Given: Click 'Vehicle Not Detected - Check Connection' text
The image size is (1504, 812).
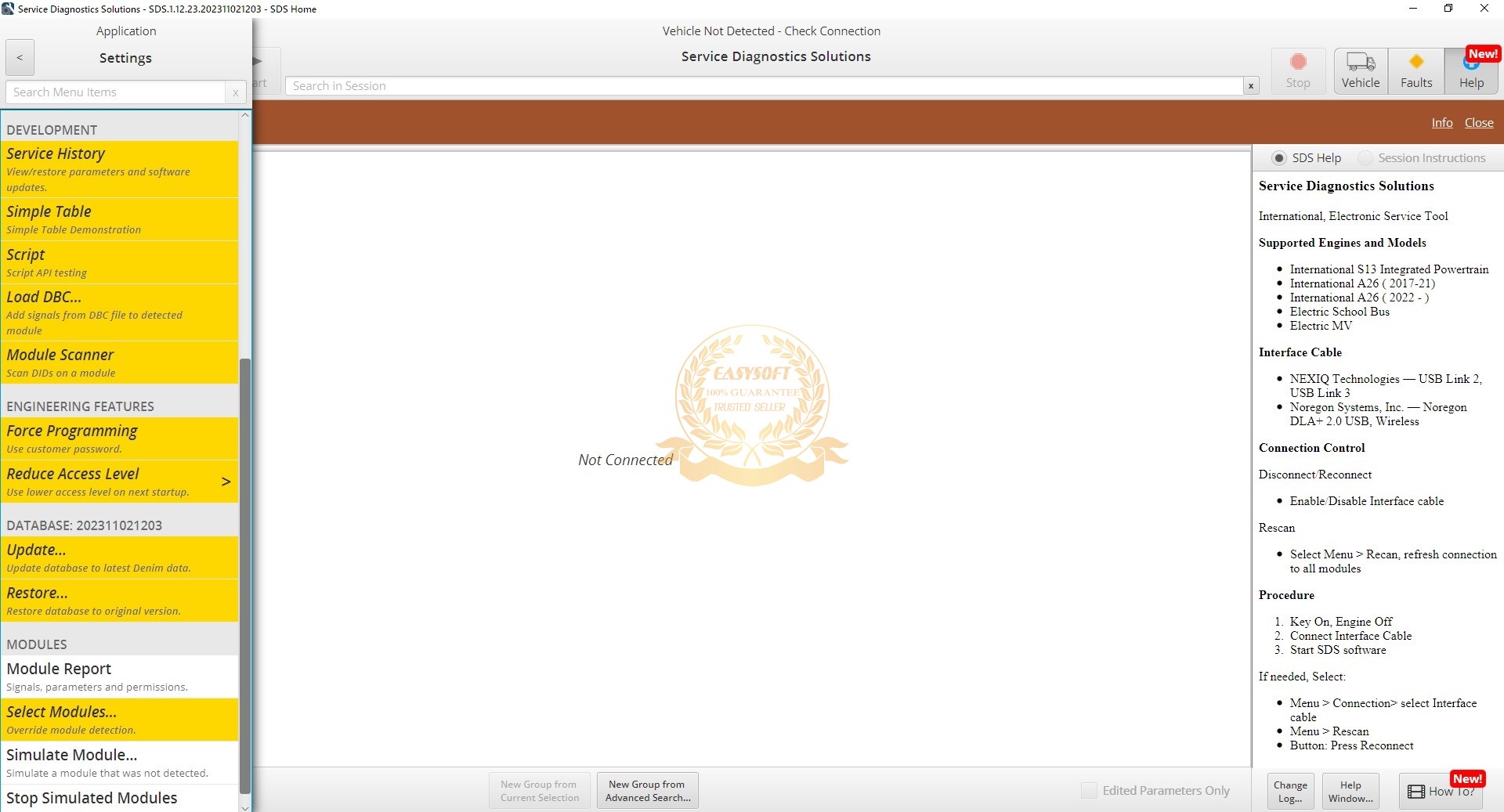Looking at the screenshot, I should pyautogui.click(x=772, y=31).
